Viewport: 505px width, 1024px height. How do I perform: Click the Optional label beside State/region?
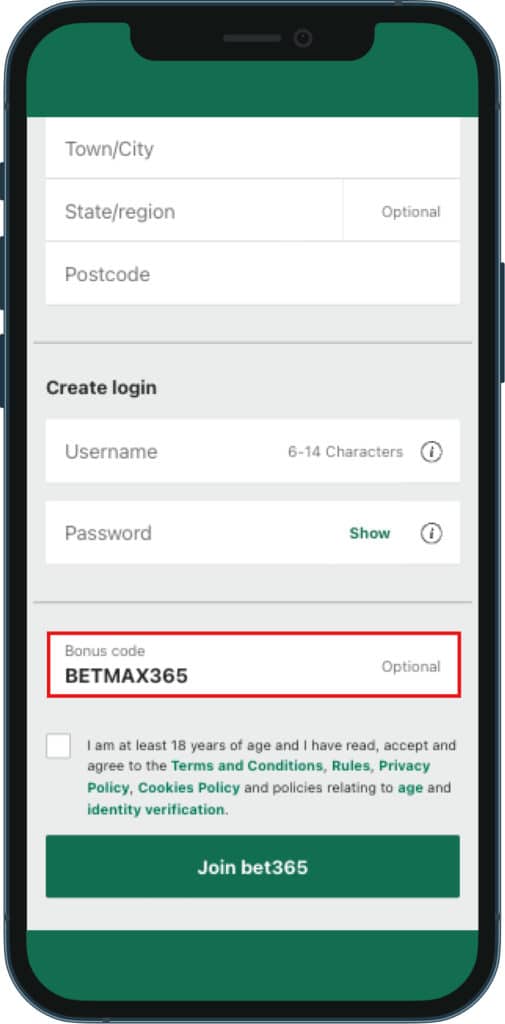click(411, 212)
